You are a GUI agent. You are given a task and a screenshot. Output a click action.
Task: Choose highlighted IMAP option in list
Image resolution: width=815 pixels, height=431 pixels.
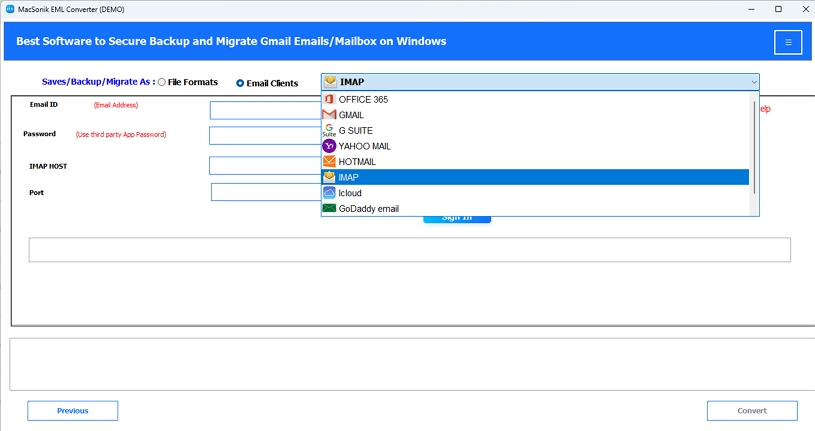(x=535, y=177)
